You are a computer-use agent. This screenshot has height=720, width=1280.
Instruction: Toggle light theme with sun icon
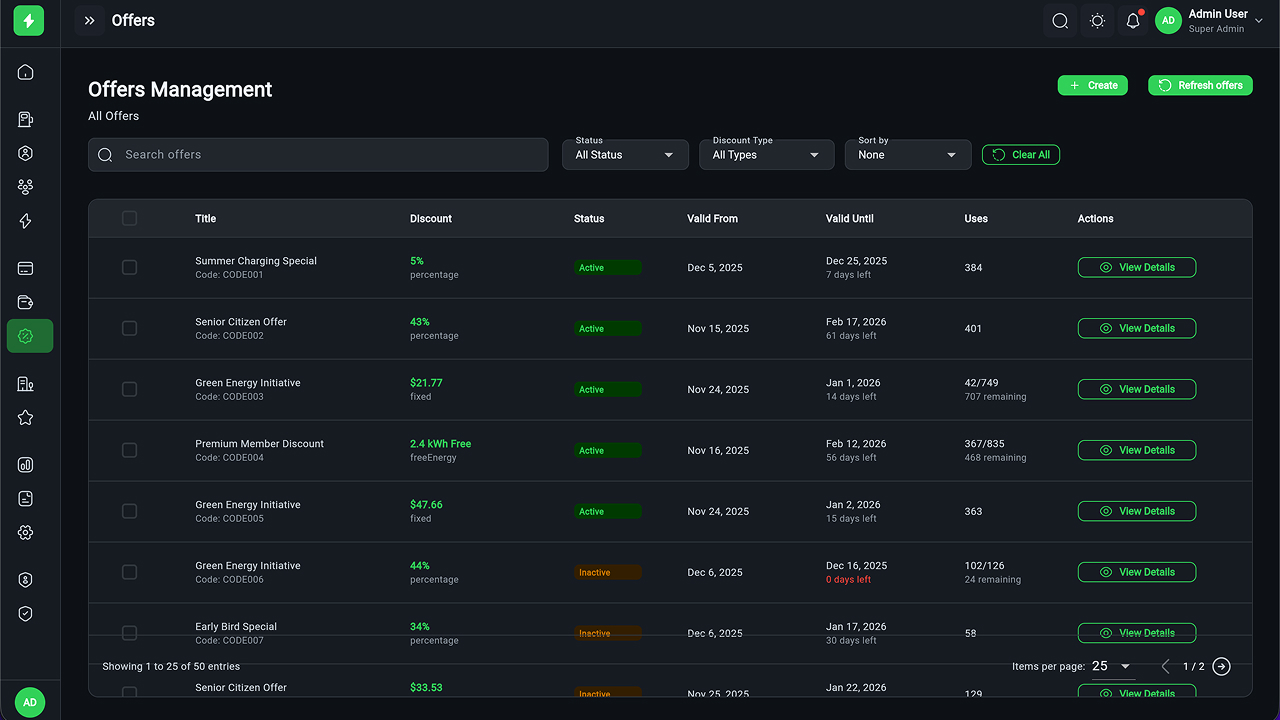coord(1097,21)
